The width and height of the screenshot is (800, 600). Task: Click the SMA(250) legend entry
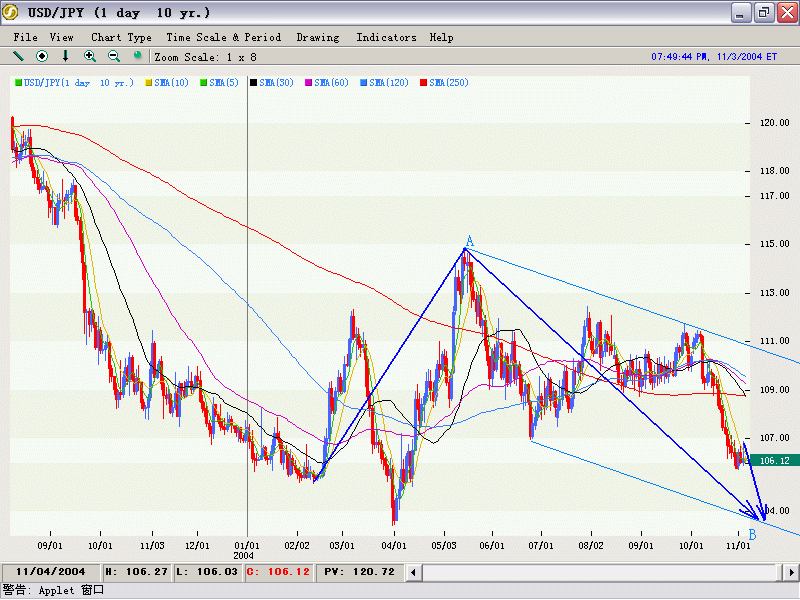click(448, 83)
